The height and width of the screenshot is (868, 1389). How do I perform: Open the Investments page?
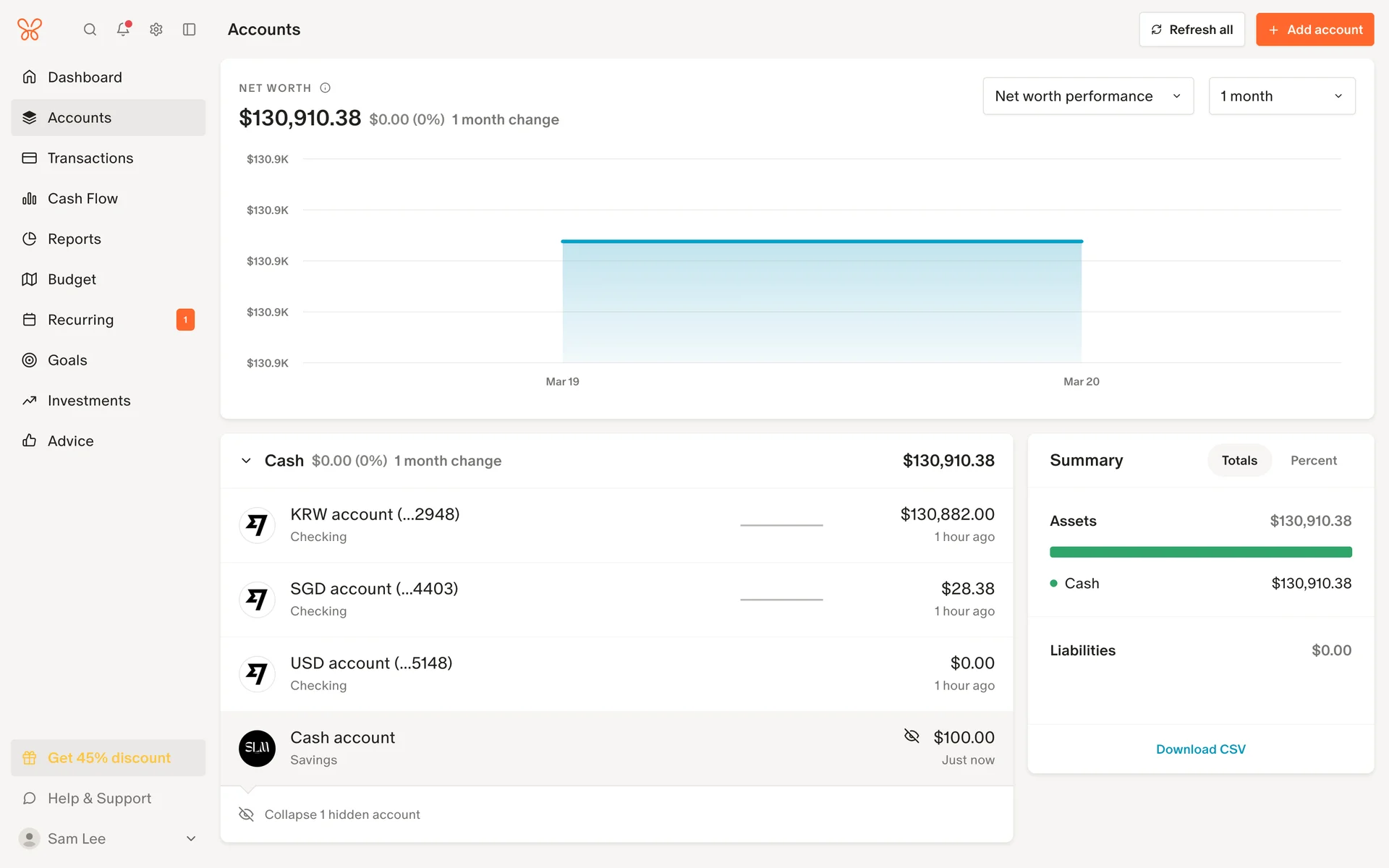click(89, 401)
